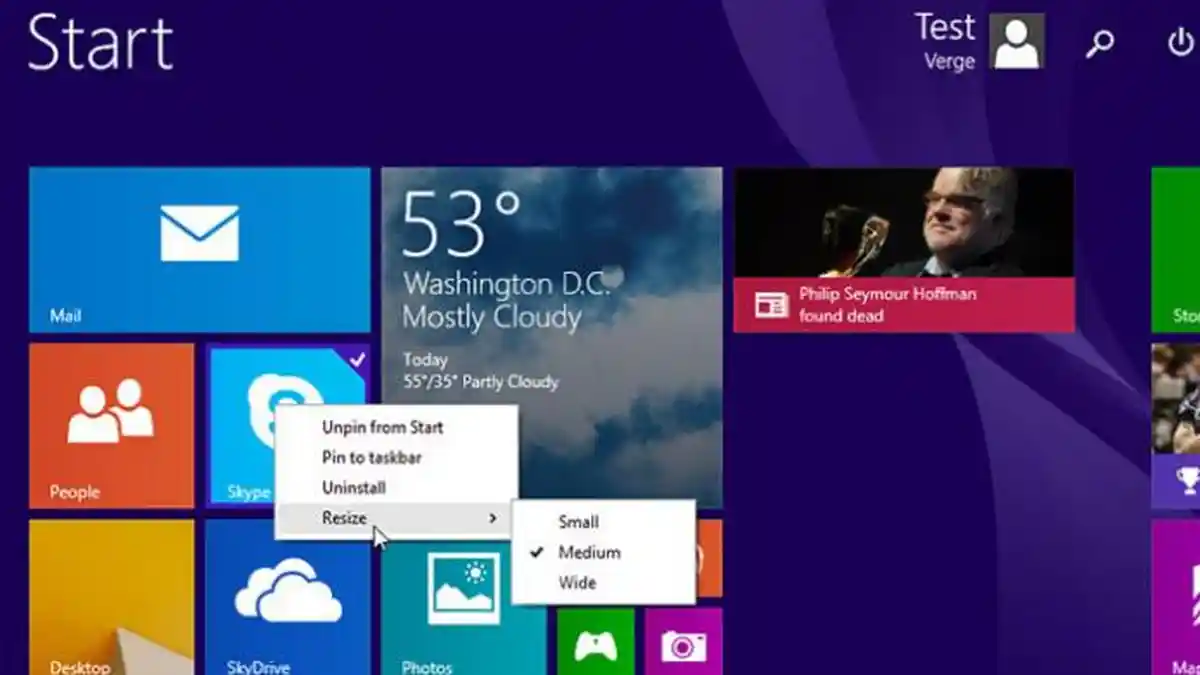This screenshot has width=1200, height=675.
Task: Choose Unpin from Start
Action: point(396,427)
